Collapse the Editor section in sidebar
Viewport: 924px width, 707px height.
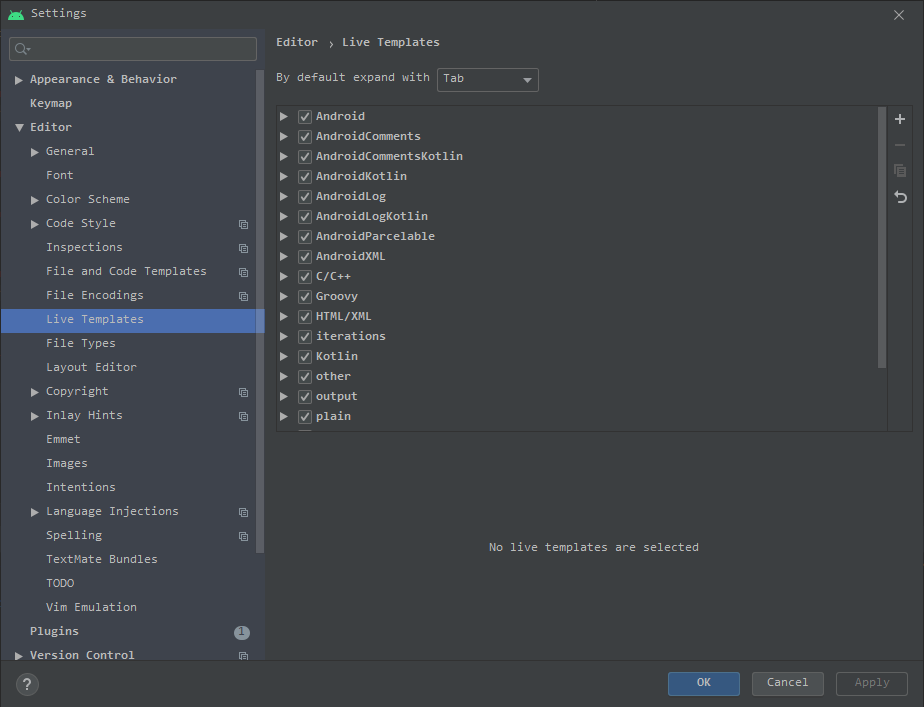20,127
